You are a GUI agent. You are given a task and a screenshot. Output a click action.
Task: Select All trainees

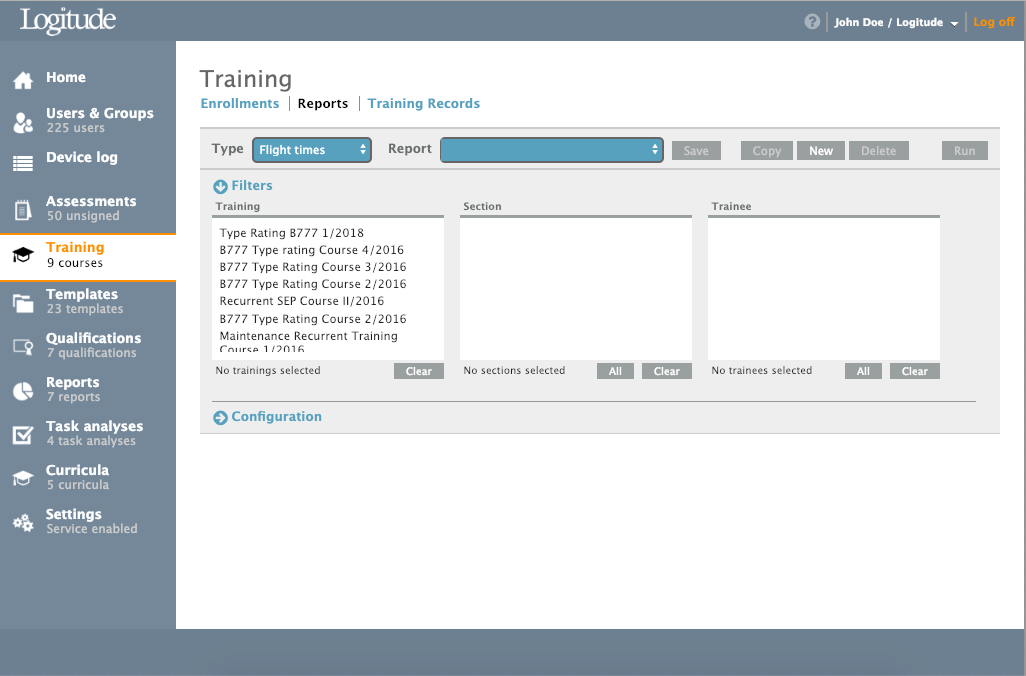point(863,371)
